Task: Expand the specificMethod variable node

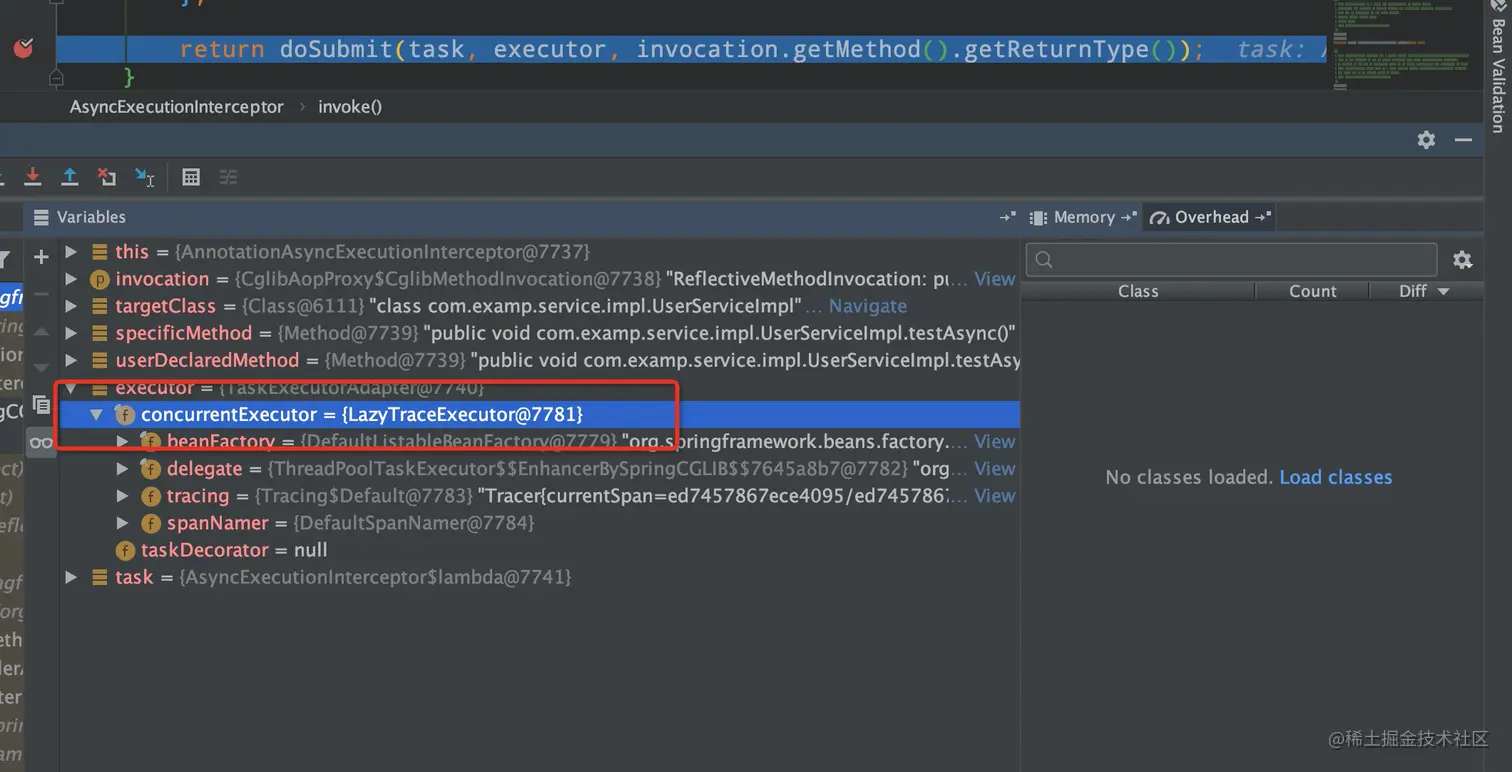Action: (x=71, y=333)
